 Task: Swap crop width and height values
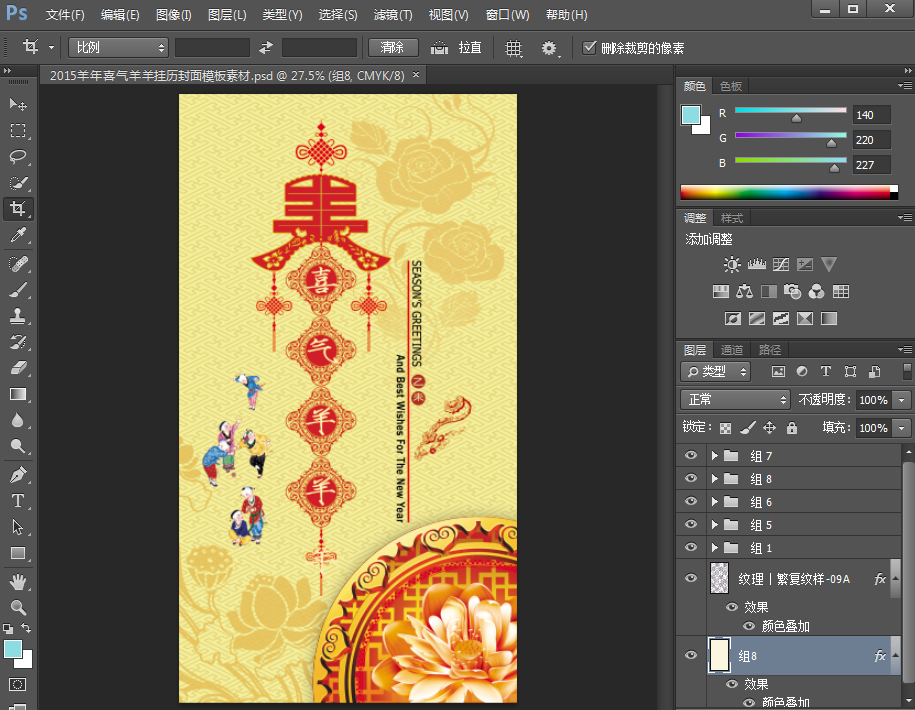[266, 48]
